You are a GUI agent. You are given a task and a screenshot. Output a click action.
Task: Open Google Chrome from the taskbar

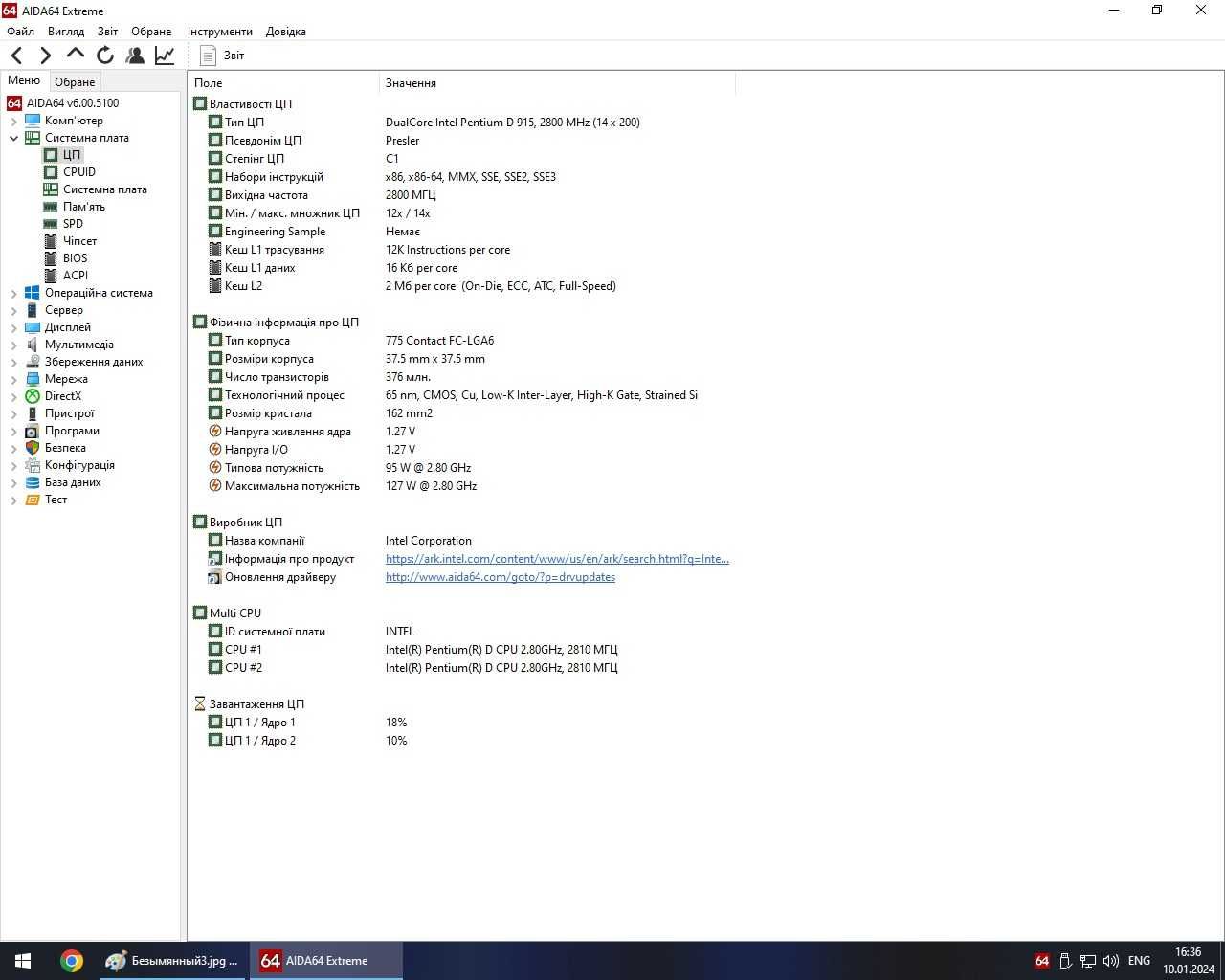click(72, 961)
